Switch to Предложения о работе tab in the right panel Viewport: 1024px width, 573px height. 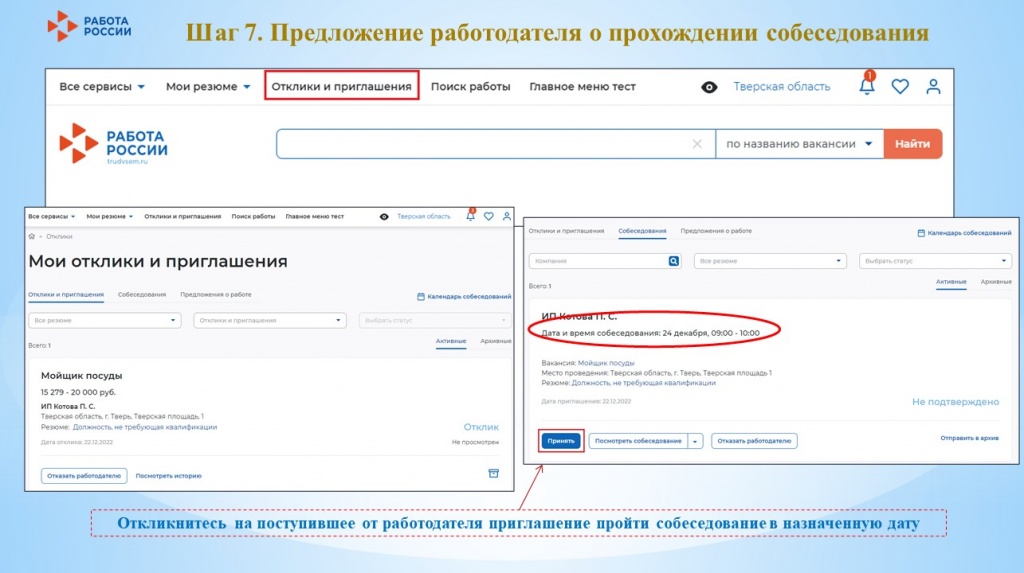(x=716, y=231)
